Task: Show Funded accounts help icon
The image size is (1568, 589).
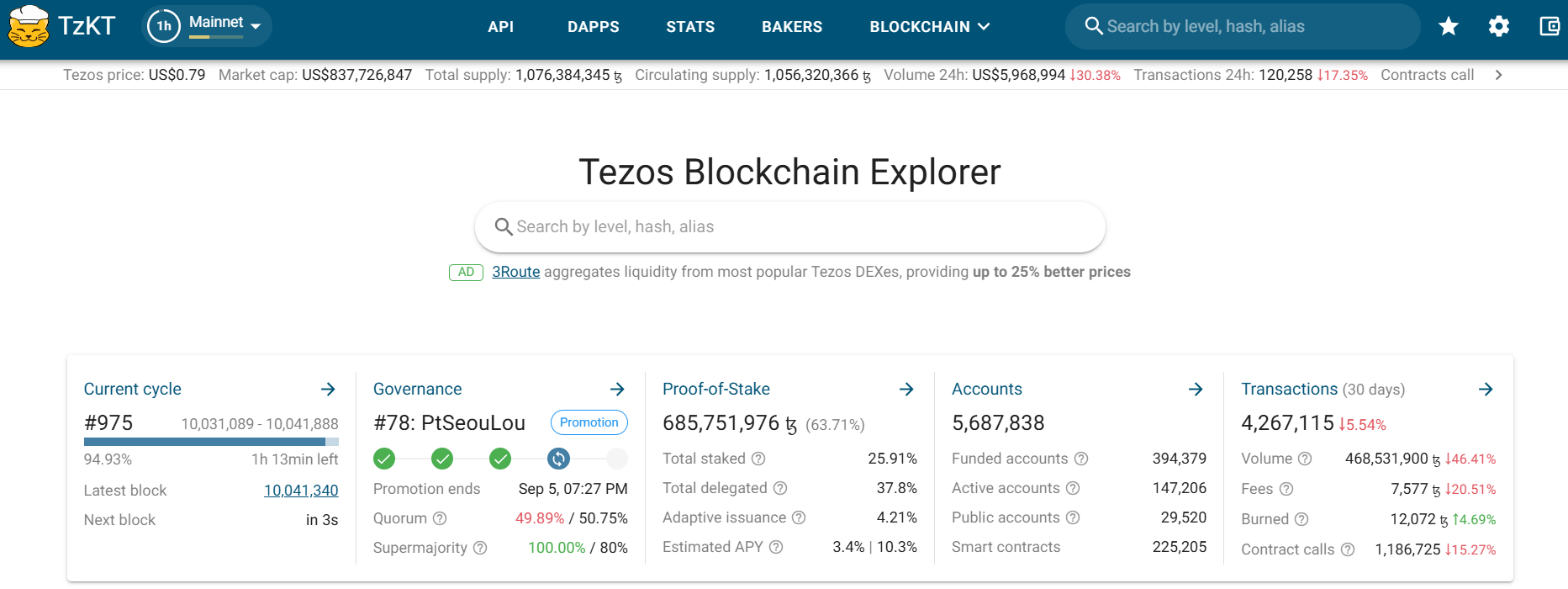Action: [x=1081, y=459]
